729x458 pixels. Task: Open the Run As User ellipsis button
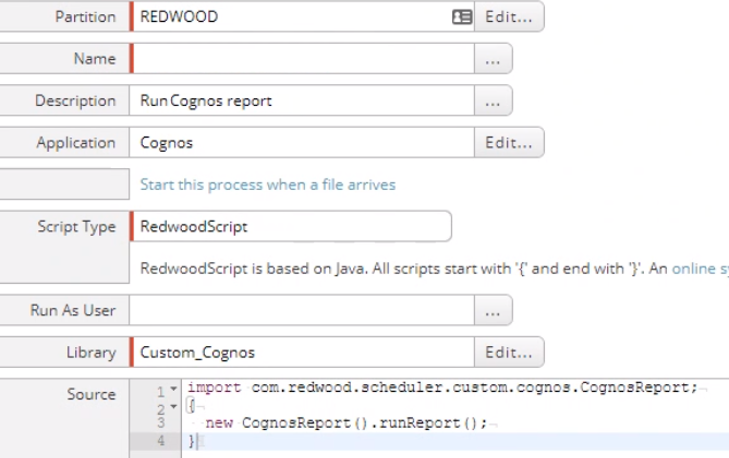click(493, 310)
